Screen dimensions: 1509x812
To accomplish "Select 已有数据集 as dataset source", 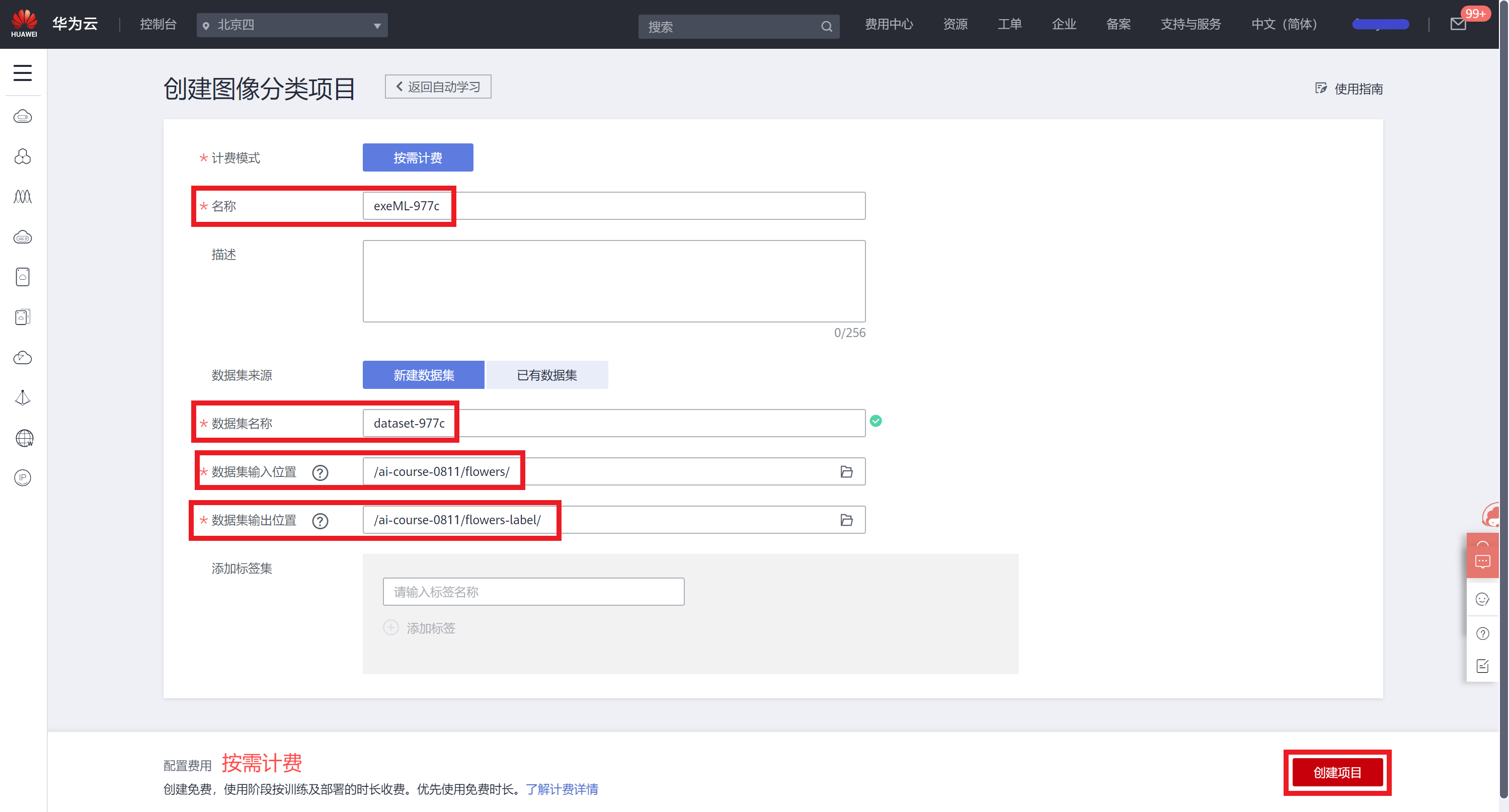I will tap(546, 375).
